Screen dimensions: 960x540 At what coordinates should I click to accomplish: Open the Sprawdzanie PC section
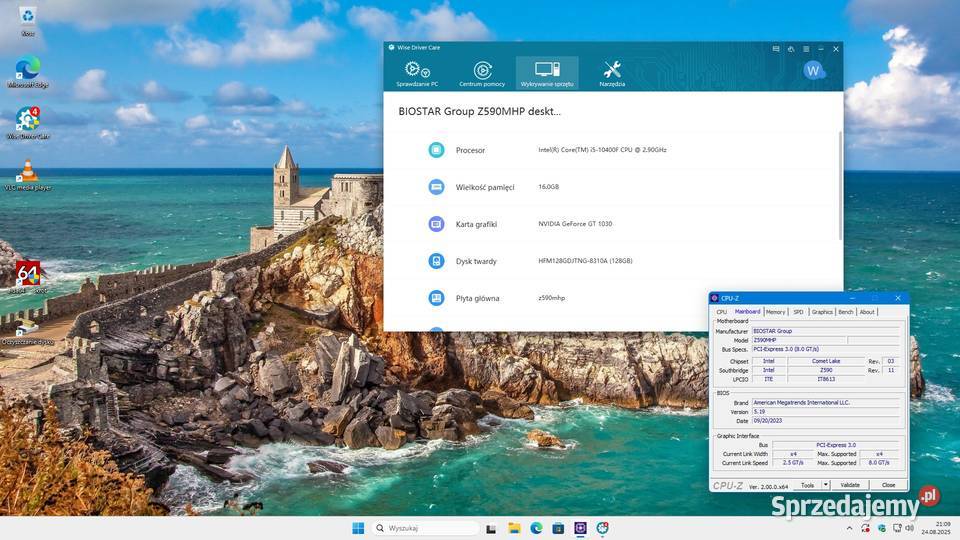(x=417, y=73)
